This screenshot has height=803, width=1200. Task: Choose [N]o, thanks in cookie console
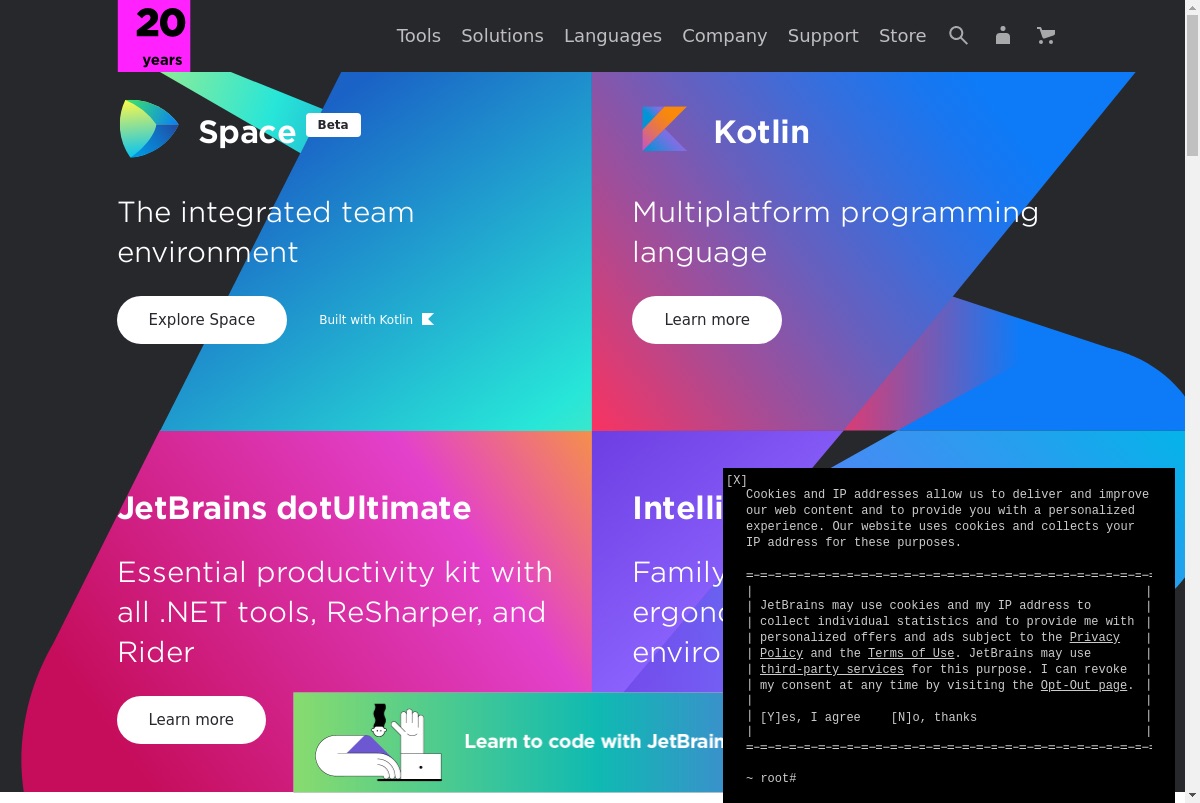934,717
